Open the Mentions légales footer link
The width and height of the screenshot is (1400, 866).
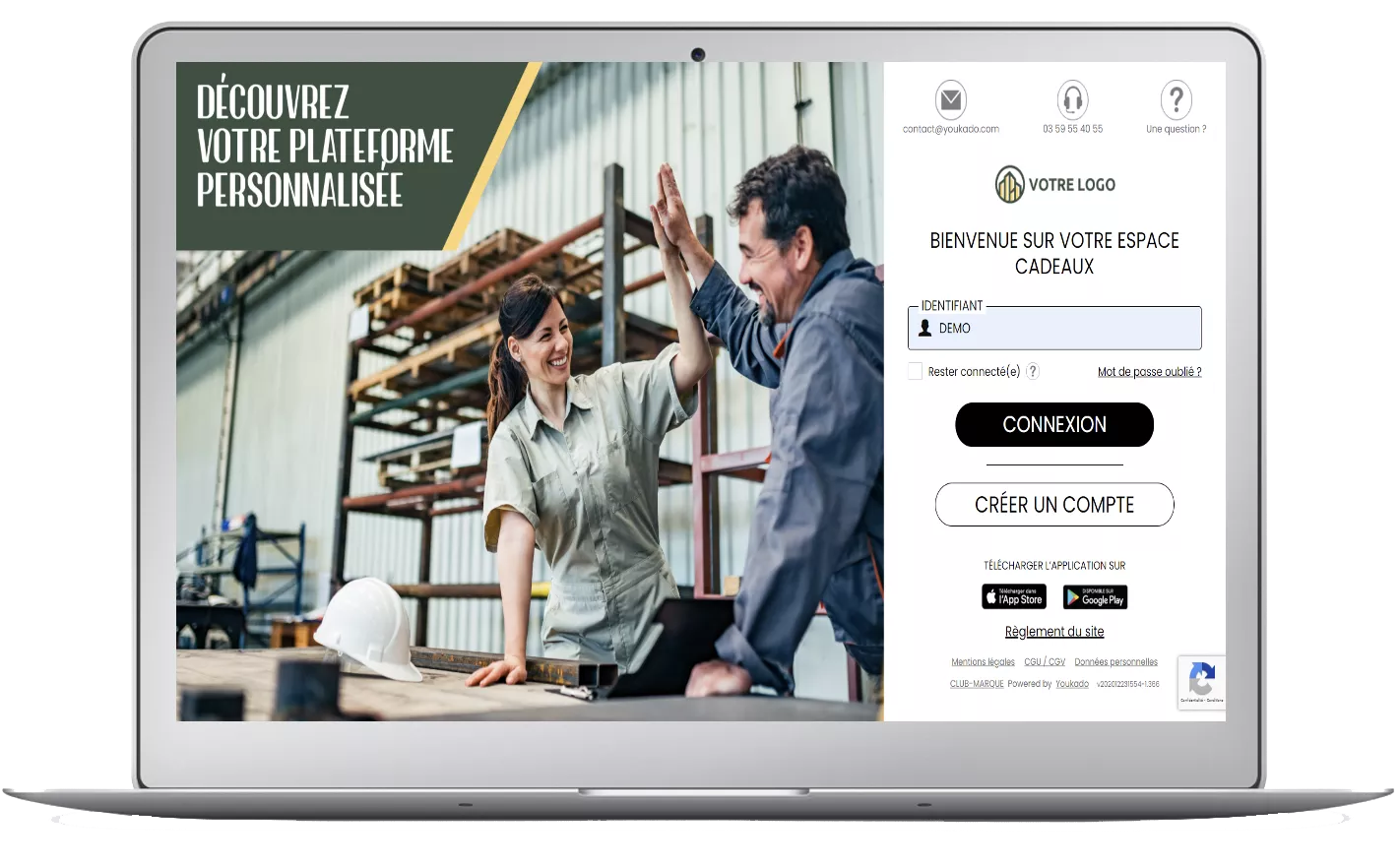pyautogui.click(x=983, y=662)
